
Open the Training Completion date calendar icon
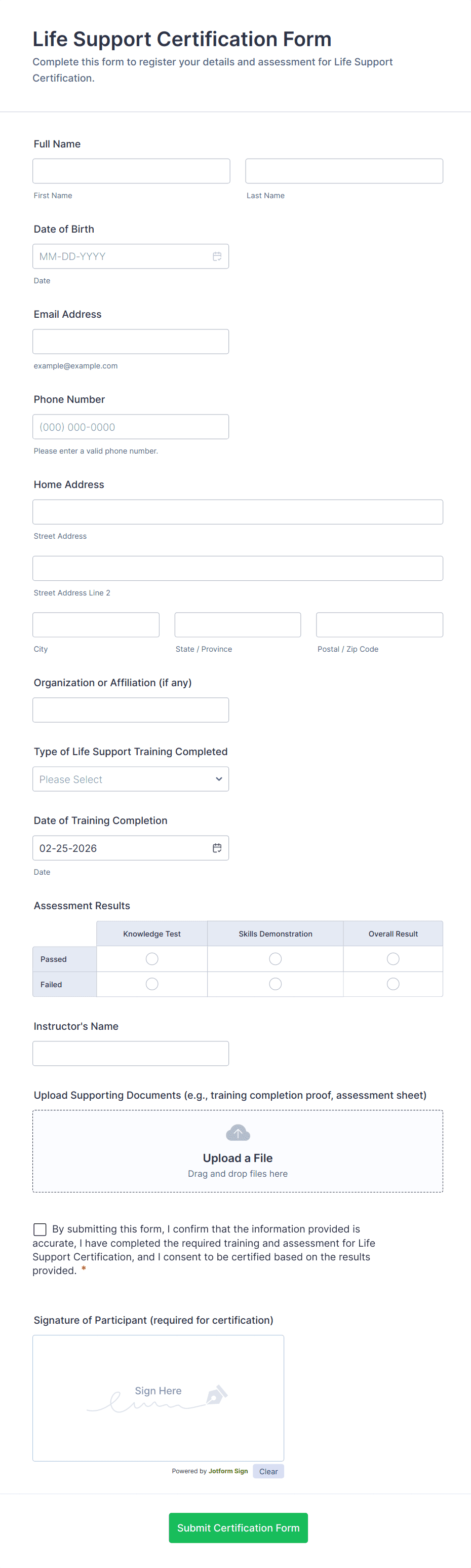(x=217, y=848)
